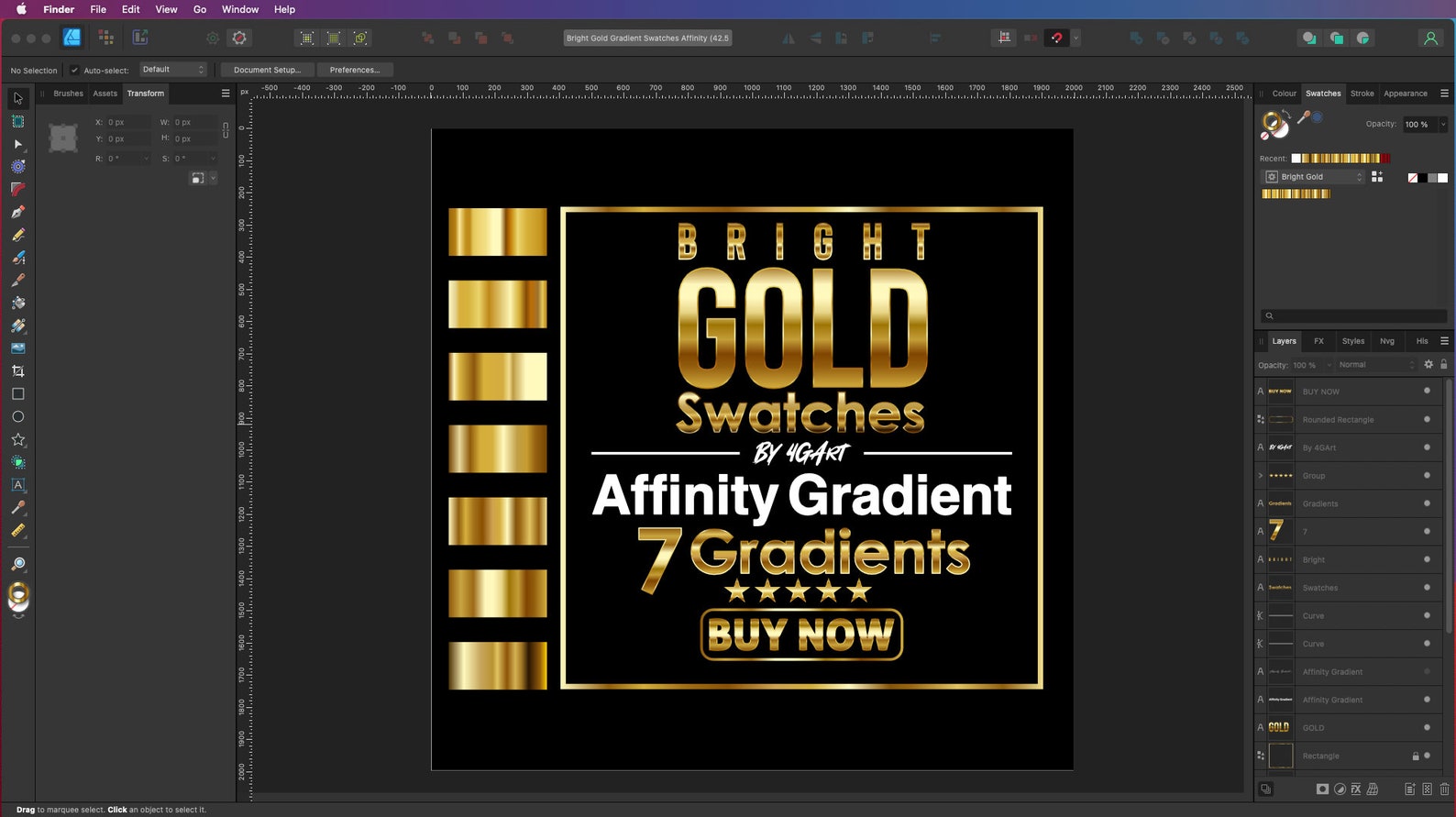Open the Bright Gold palette dropdown
Image resolution: width=1456 pixels, height=817 pixels.
coord(1315,177)
